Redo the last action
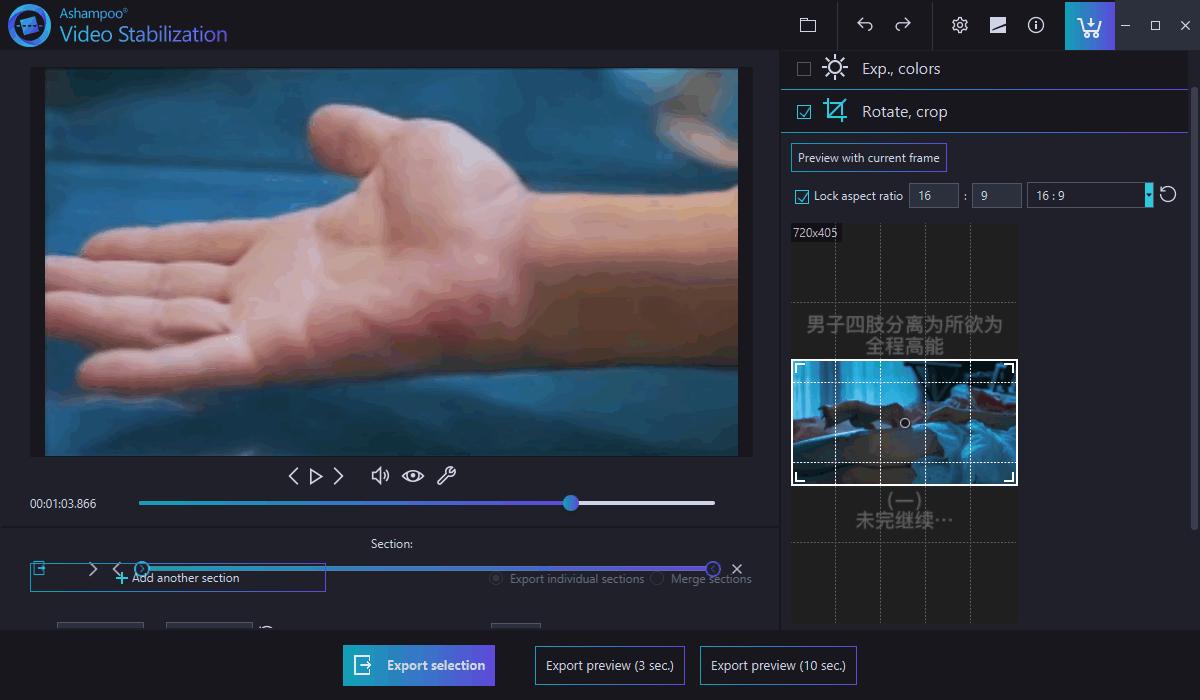Viewport: 1200px width, 700px height. 902,25
